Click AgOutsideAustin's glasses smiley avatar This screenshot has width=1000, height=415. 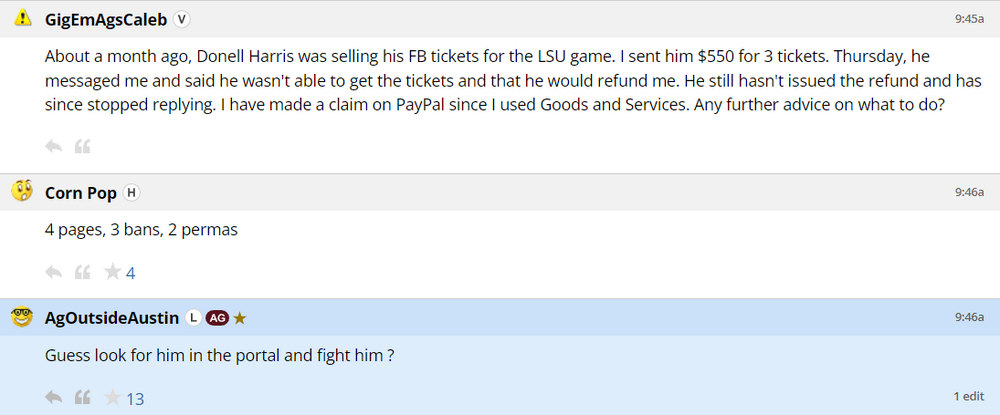click(22, 317)
